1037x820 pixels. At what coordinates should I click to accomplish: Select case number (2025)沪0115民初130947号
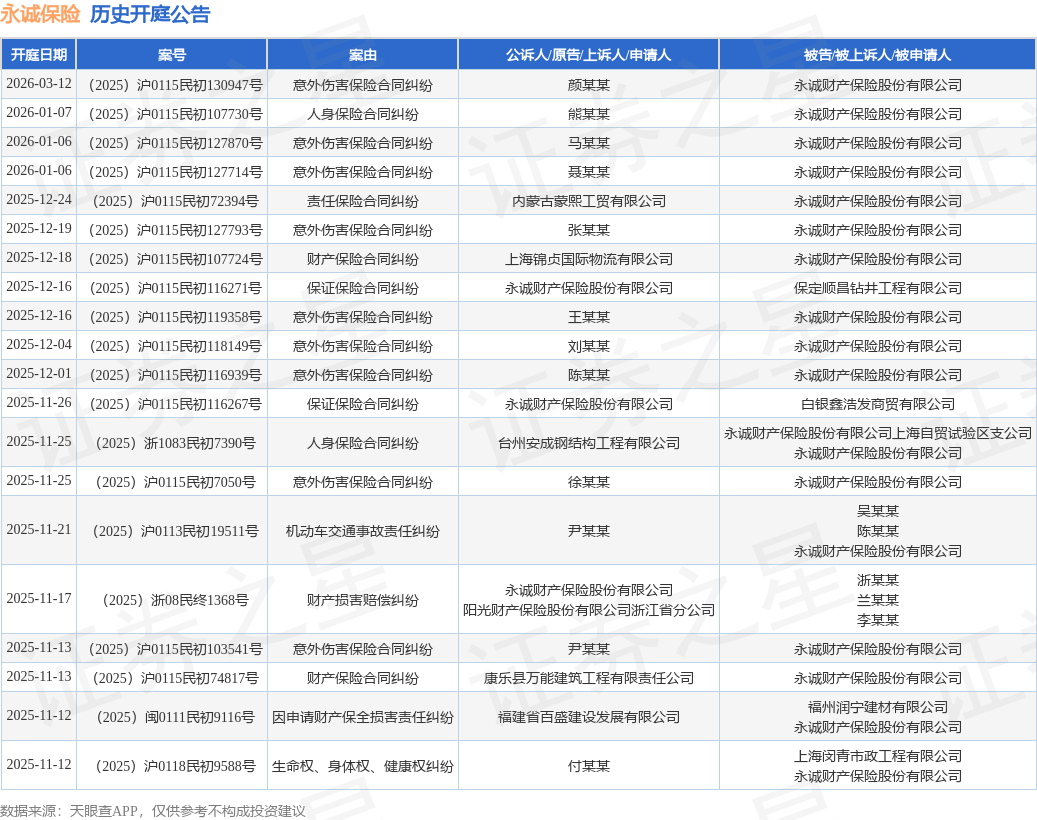coord(175,85)
